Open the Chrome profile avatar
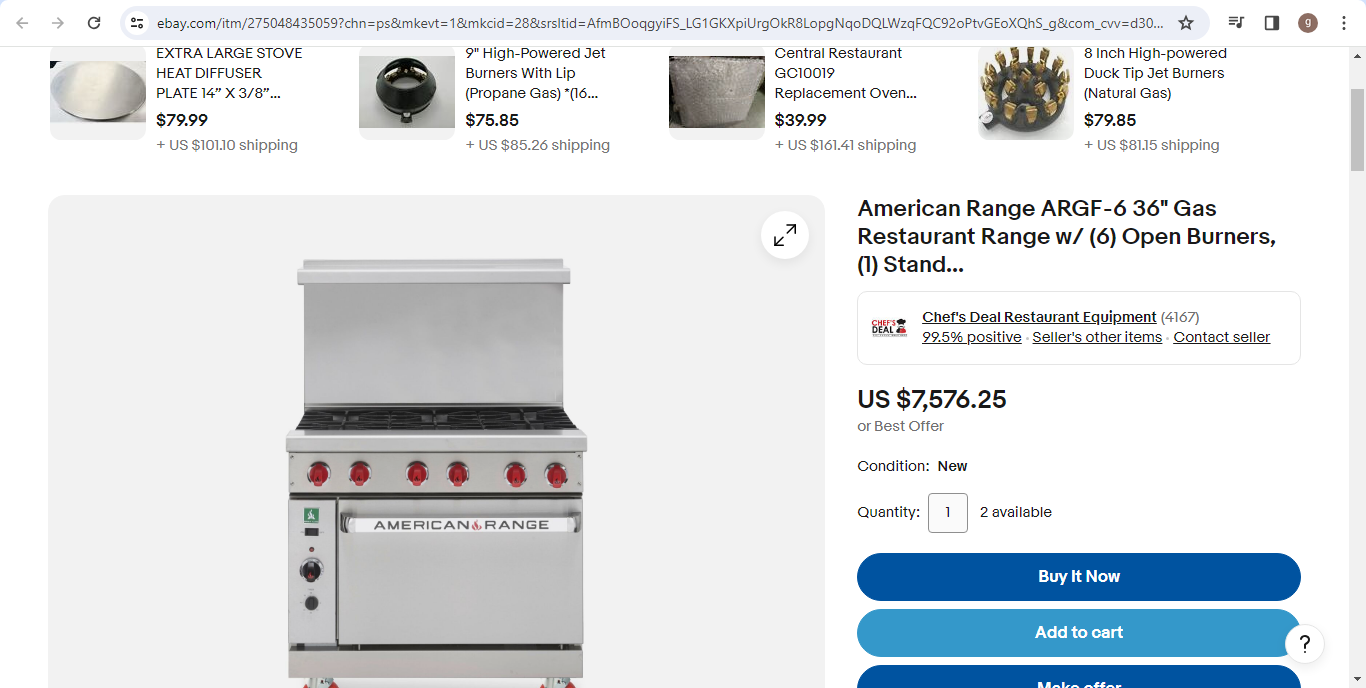 [x=1308, y=23]
